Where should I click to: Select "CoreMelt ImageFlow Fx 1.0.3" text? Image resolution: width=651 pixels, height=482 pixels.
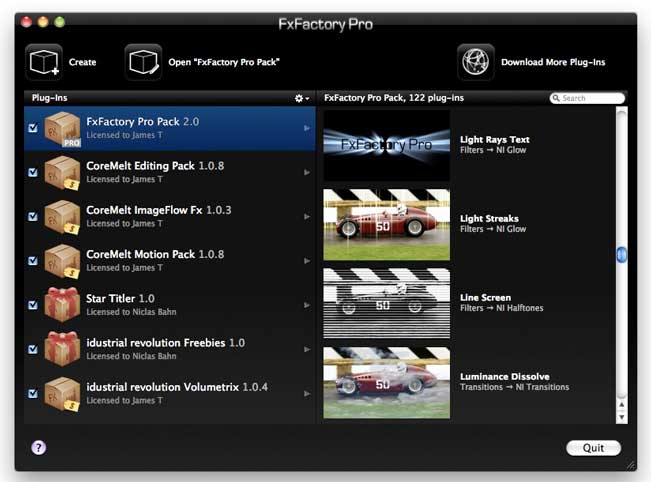click(x=159, y=210)
